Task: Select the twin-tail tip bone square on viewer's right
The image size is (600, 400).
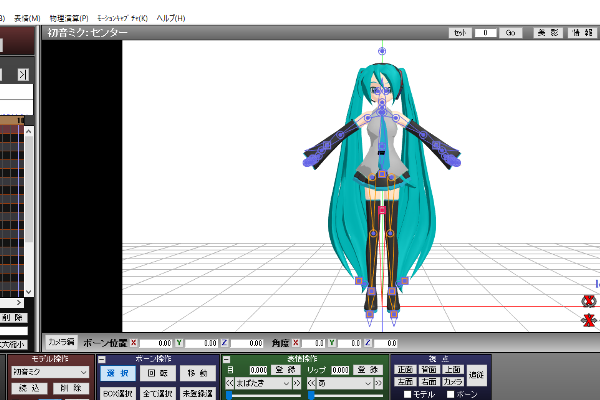Action: pos(405,281)
